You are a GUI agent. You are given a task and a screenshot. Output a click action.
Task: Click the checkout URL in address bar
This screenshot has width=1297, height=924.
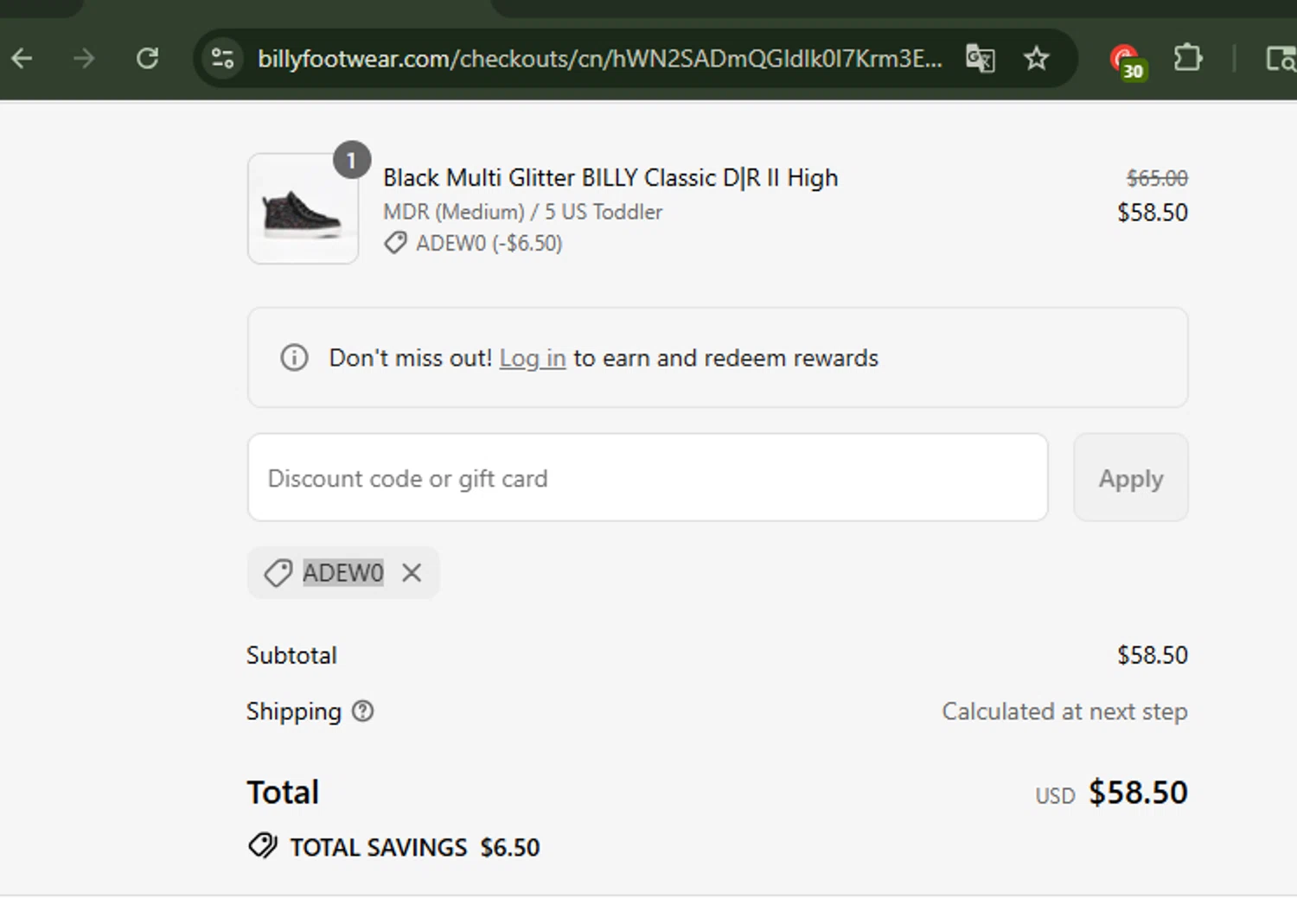[600, 59]
